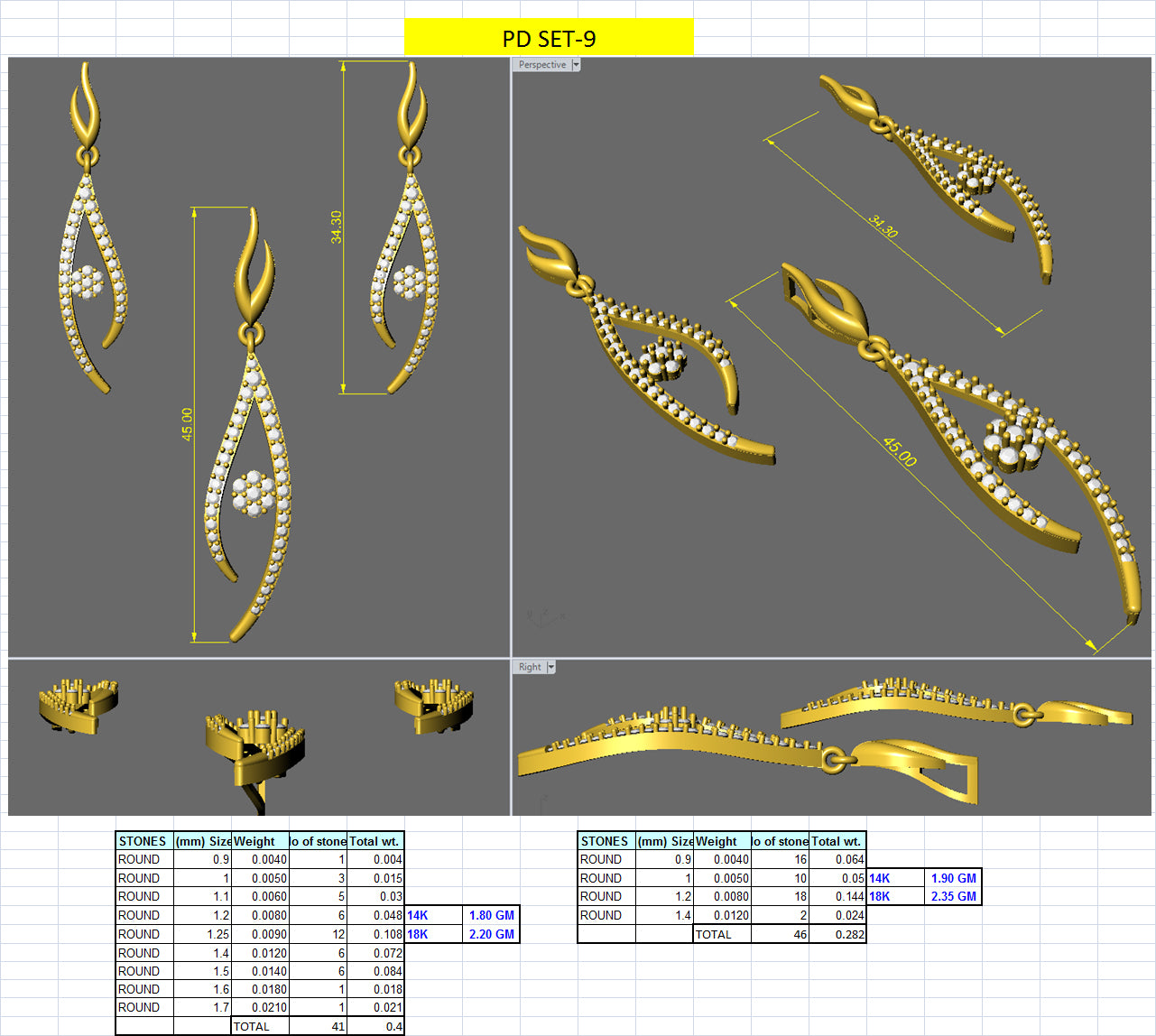Click the Right viewport title
Image resolution: width=1156 pixels, height=1036 pixels.
coord(529,667)
